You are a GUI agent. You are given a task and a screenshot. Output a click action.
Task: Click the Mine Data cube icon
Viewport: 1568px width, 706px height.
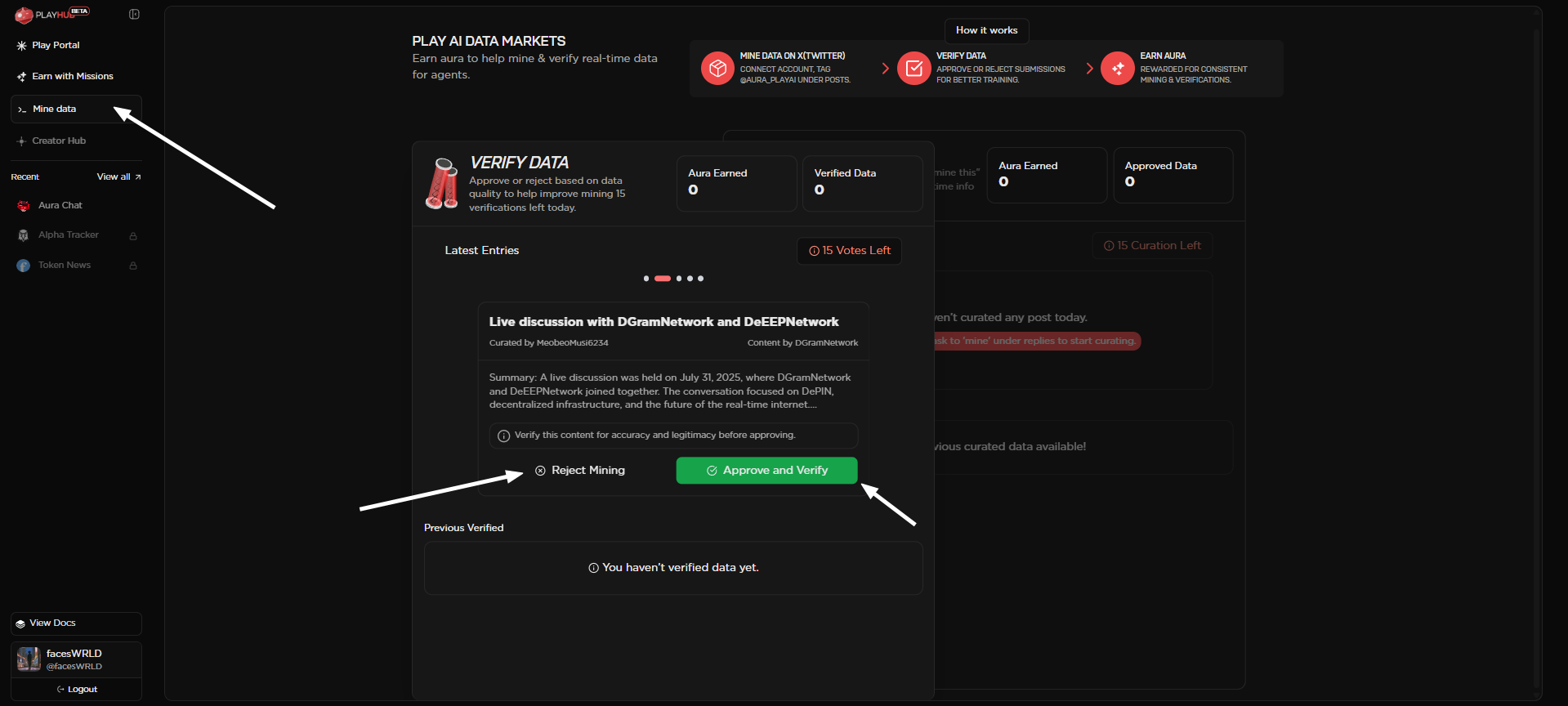(717, 69)
